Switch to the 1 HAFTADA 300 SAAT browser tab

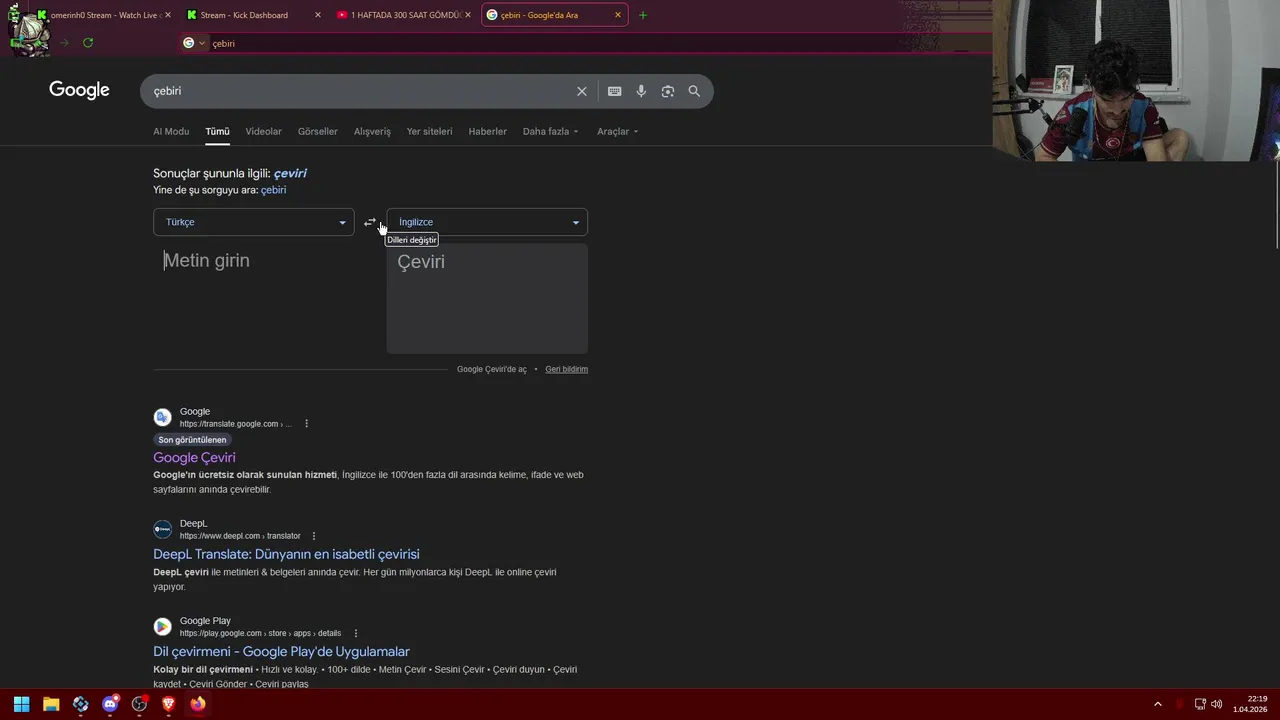(x=404, y=15)
